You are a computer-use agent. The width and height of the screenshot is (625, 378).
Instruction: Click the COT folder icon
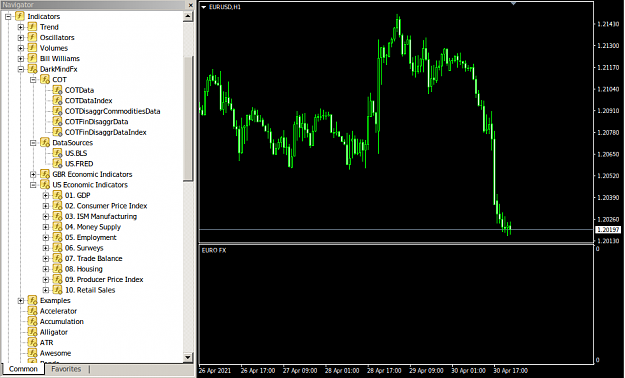pyautogui.click(x=45, y=80)
